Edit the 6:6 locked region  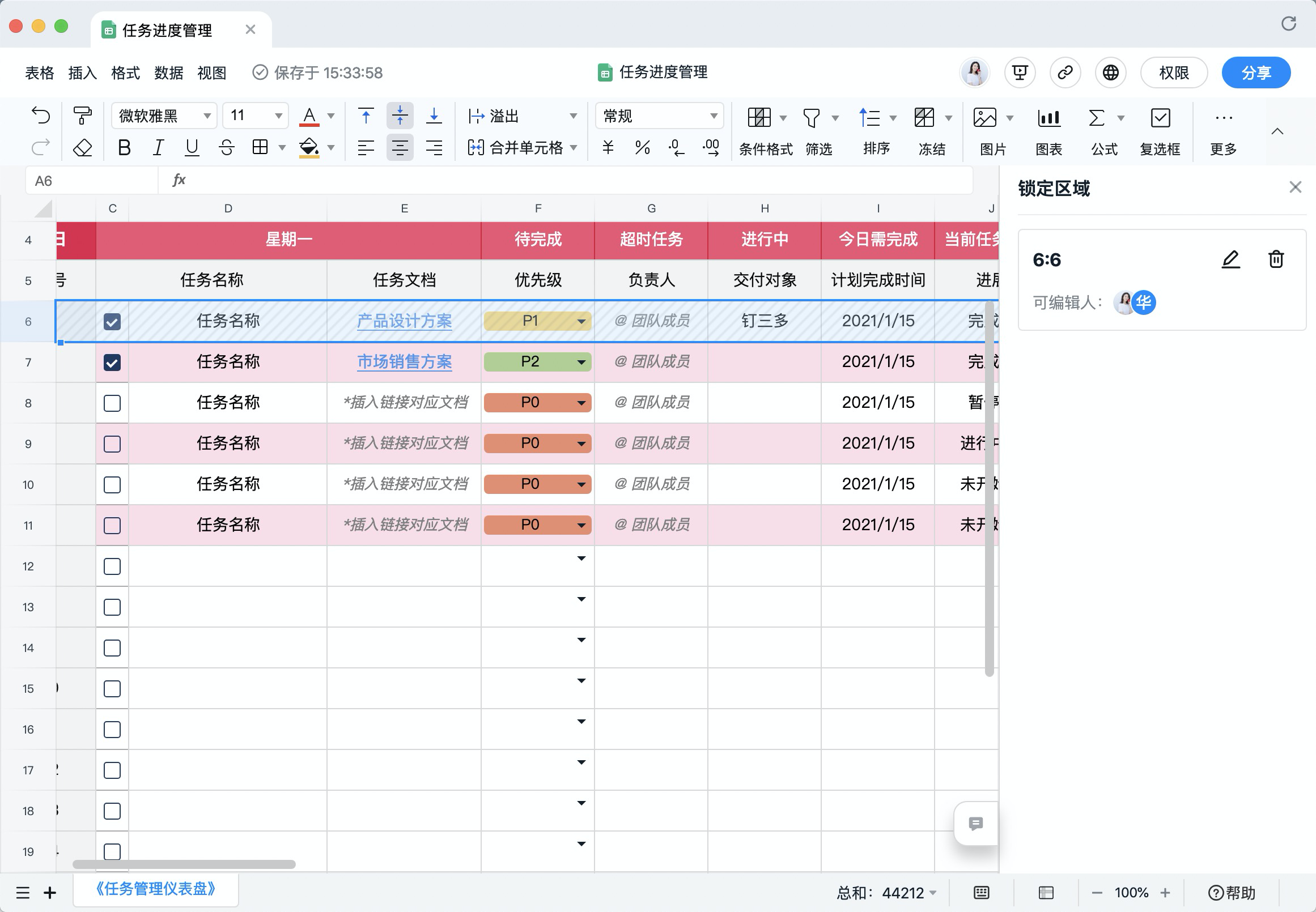pos(1230,259)
